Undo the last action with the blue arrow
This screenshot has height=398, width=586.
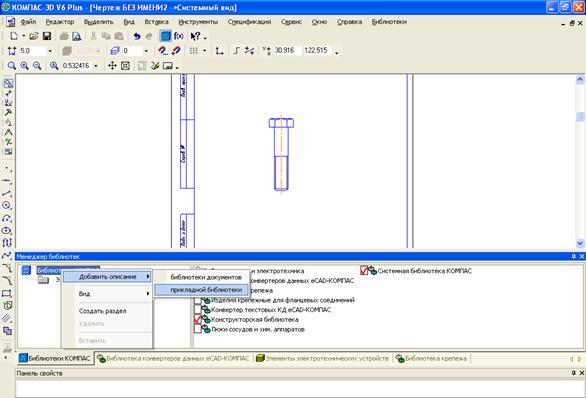(137, 36)
